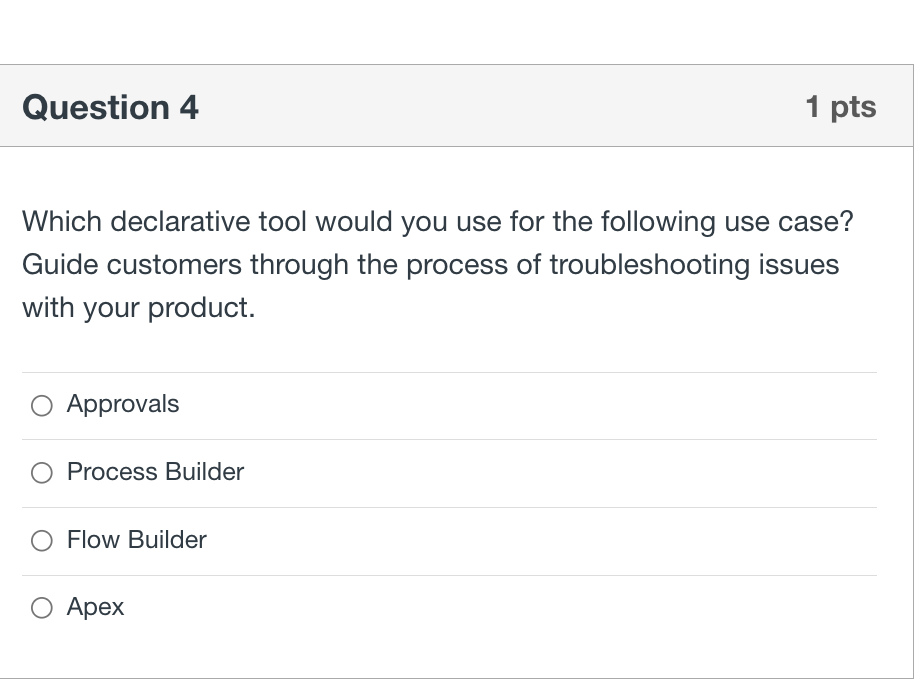
Task: Click the Apex label text
Action: [x=95, y=607]
